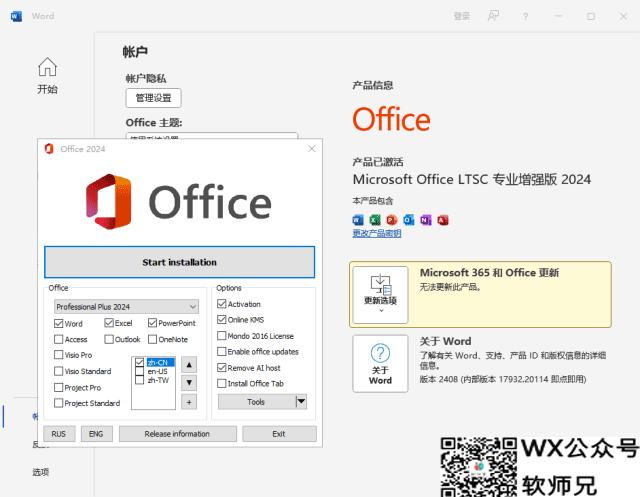
Task: Enable the Outlook checkbox
Action: pyautogui.click(x=109, y=339)
